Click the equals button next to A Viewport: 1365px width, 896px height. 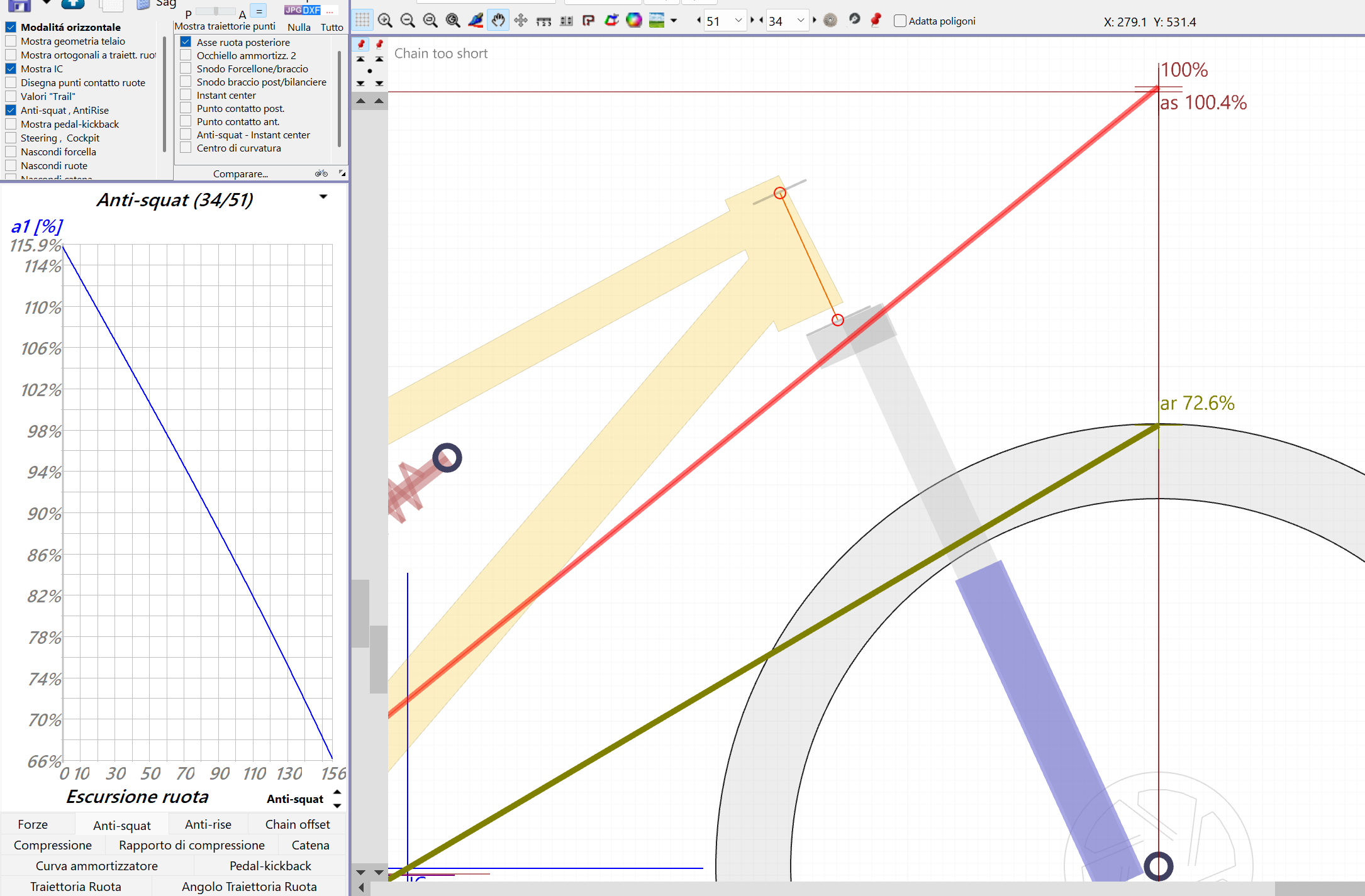(259, 11)
